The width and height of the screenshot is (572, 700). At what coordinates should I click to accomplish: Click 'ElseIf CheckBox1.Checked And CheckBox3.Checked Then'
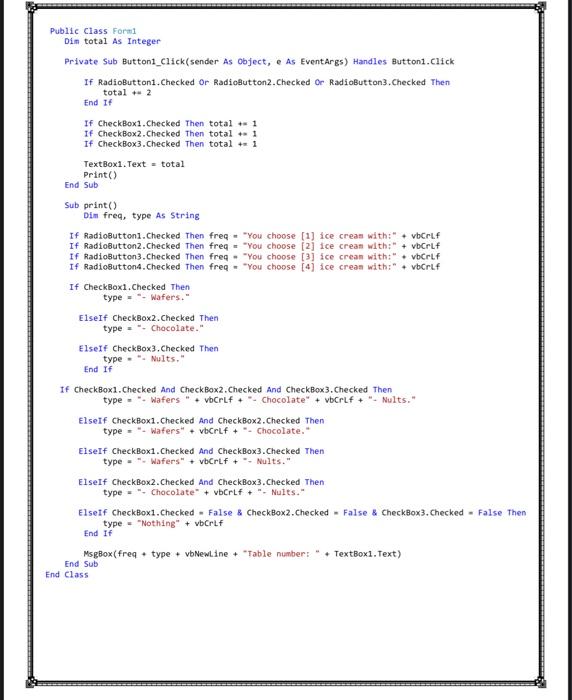click(201, 451)
